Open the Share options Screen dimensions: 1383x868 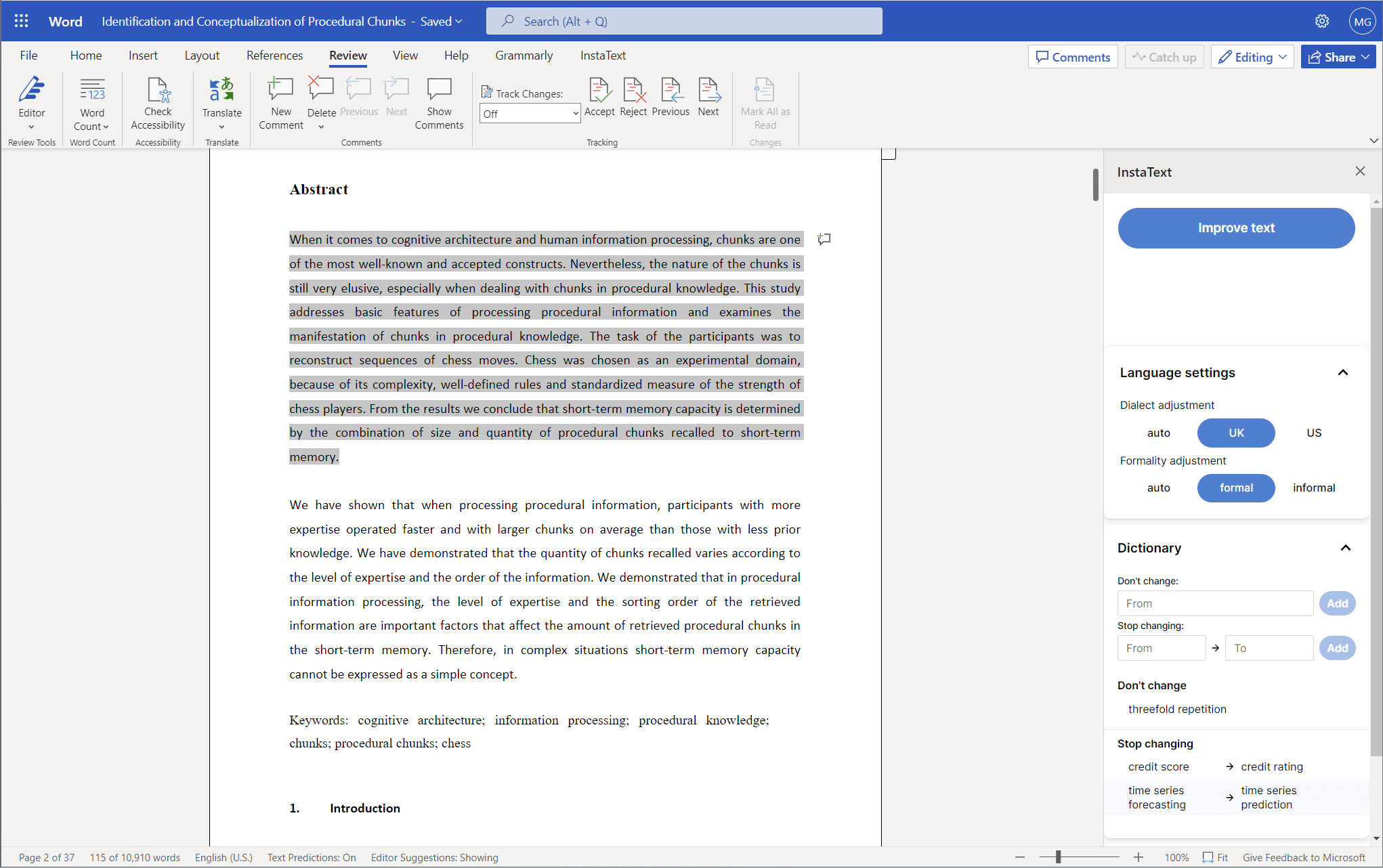[1338, 56]
